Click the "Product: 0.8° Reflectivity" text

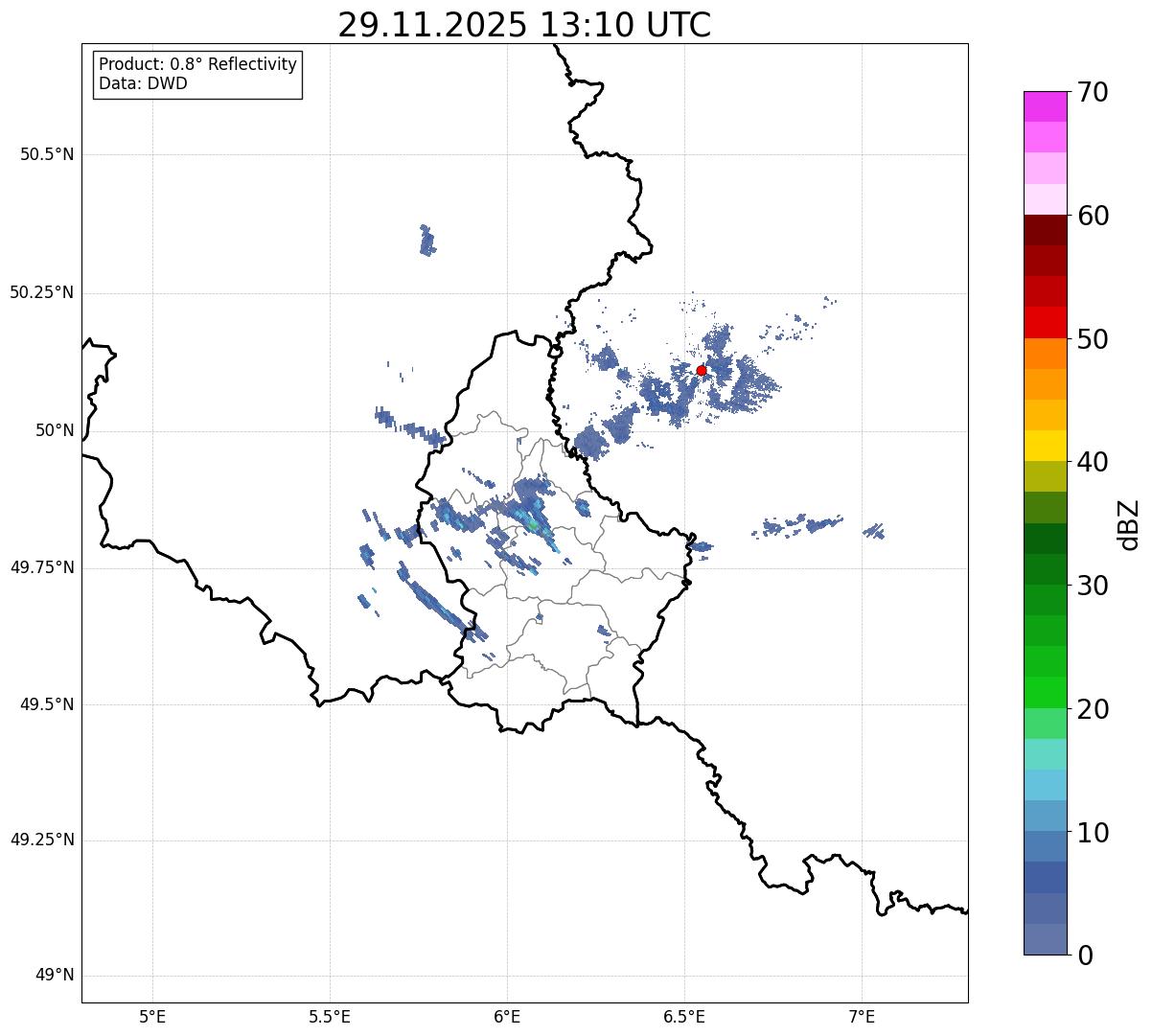coord(198,64)
